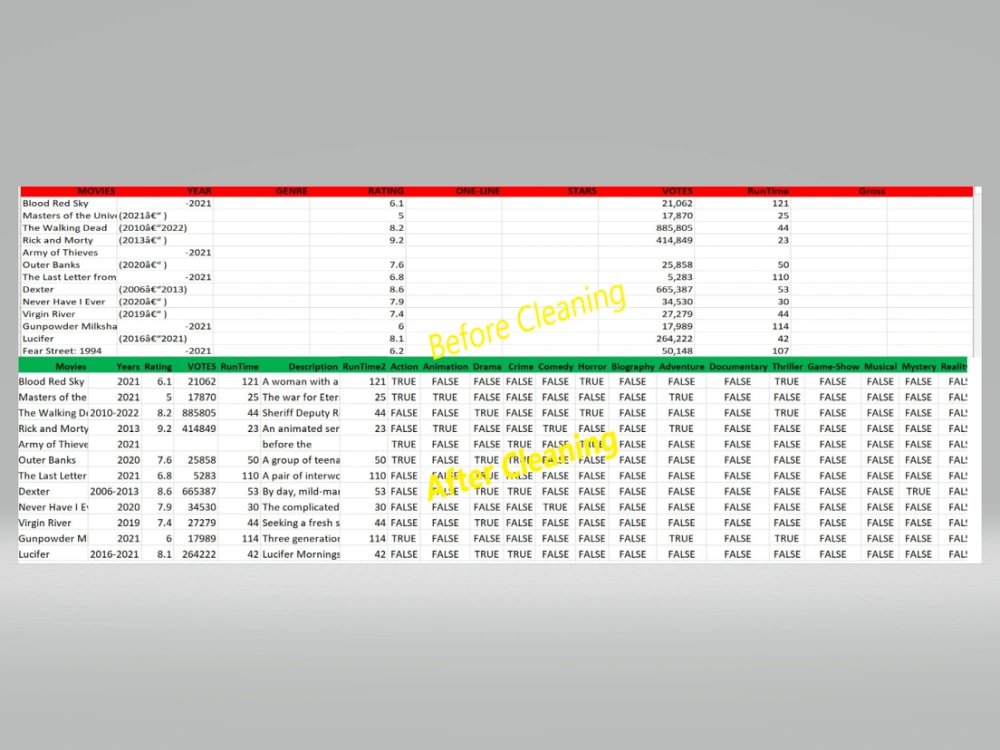1000x750 pixels.
Task: Select the runtime cell '107'
Action: (781, 351)
